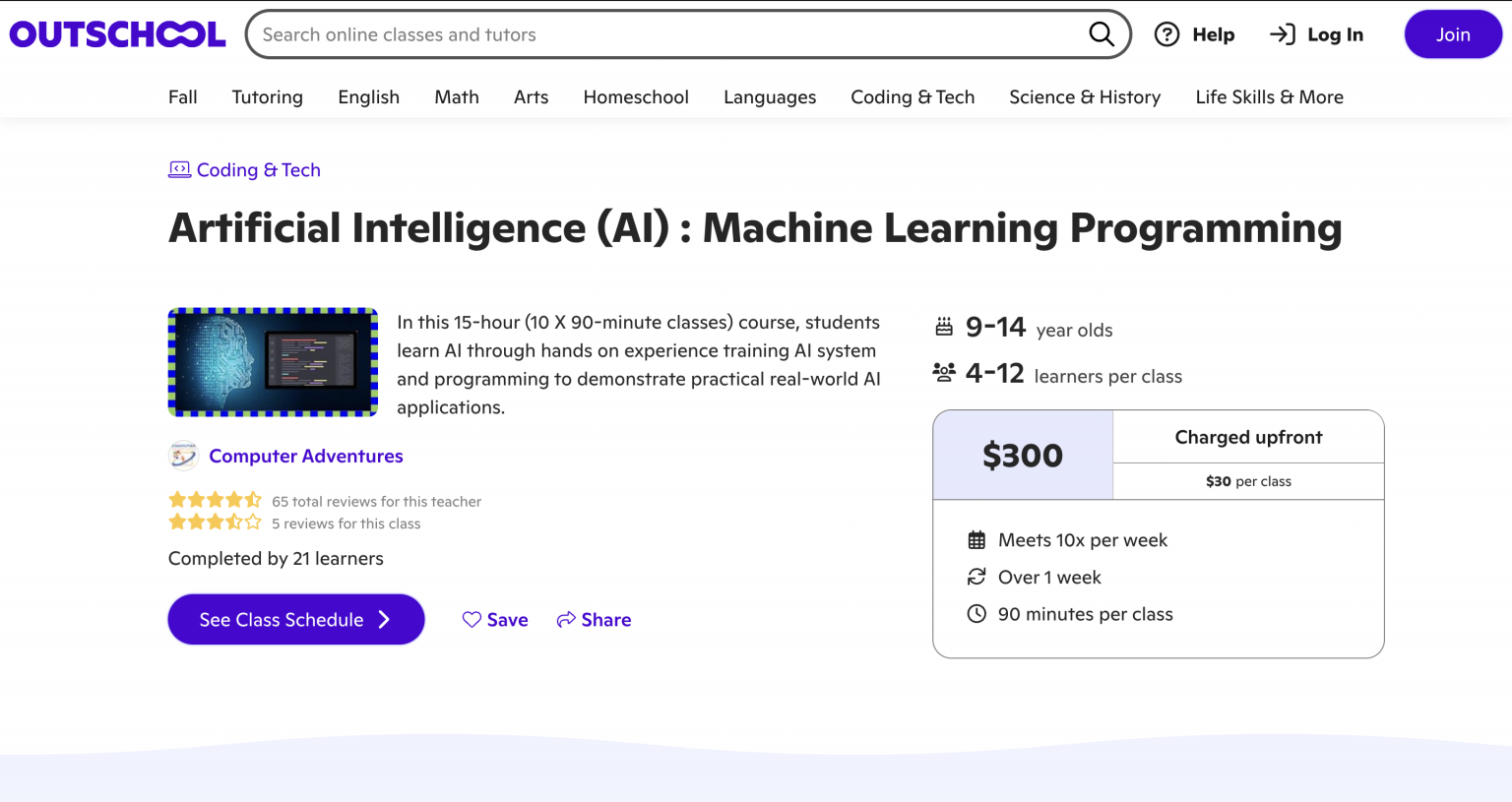Image resolution: width=1512 pixels, height=802 pixels.
Task: Select the Charged upfront pricing option
Action: (x=1248, y=436)
